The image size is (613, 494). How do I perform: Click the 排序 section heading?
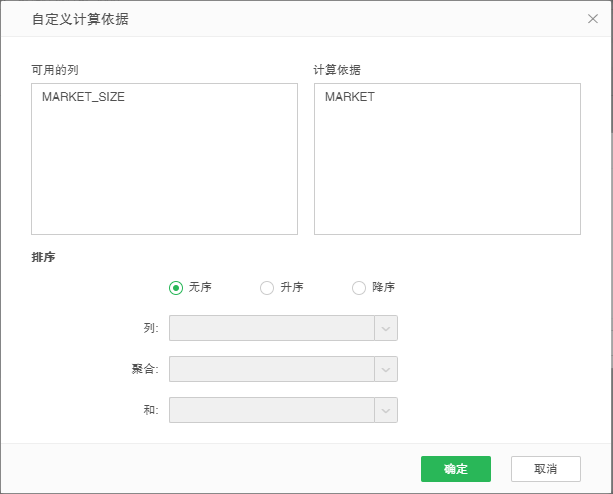pyautogui.click(x=43, y=257)
